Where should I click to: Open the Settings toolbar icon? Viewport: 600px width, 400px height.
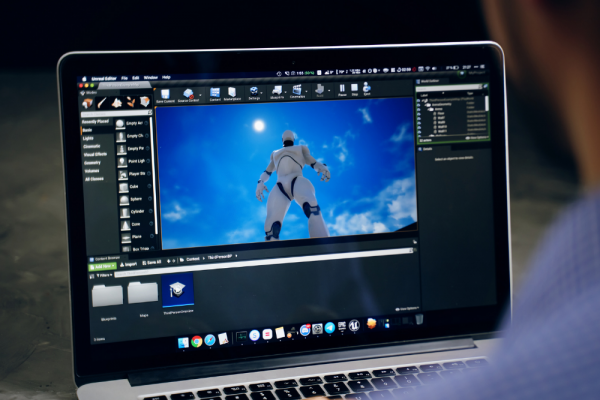254,93
